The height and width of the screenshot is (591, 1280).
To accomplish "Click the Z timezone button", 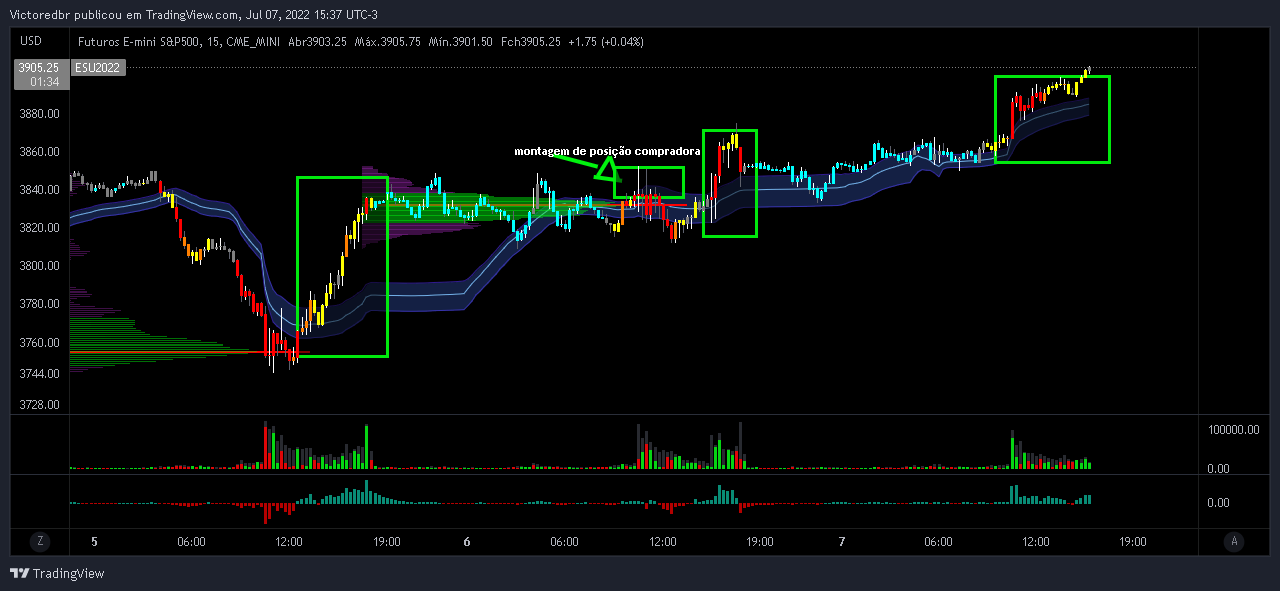I will (x=40, y=541).
